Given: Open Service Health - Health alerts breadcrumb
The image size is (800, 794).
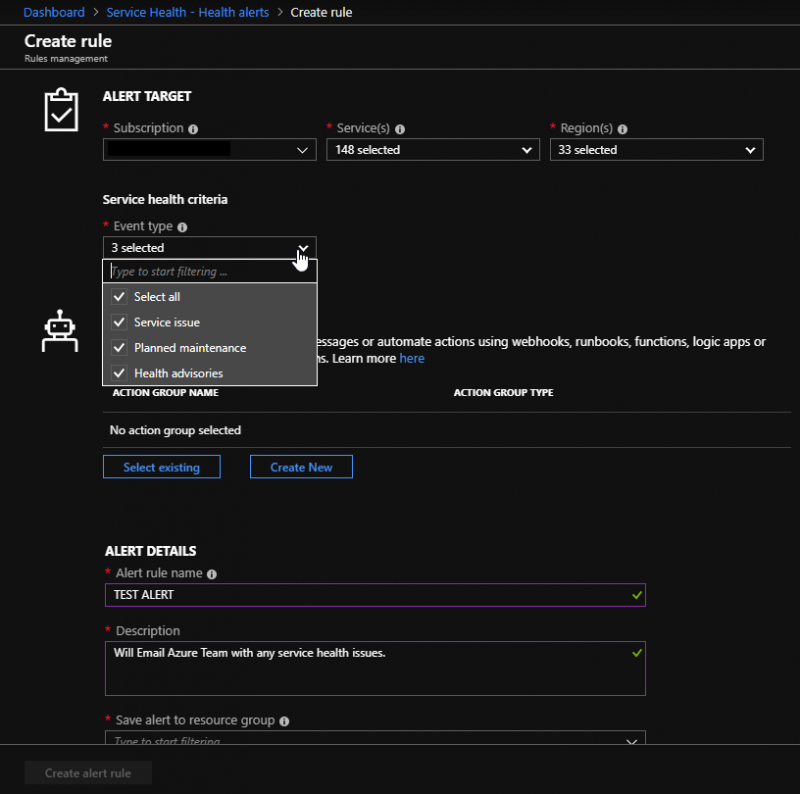Looking at the screenshot, I should (187, 12).
